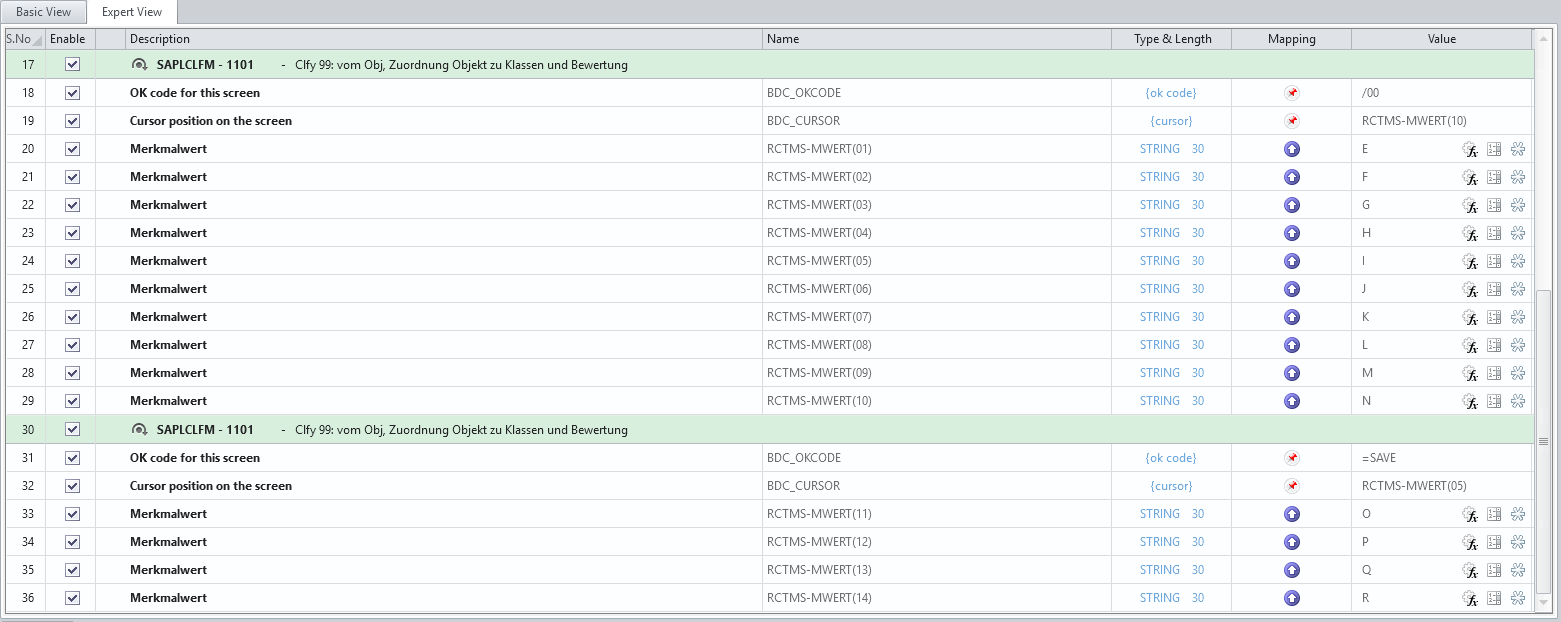Select the Expert View tab

(x=131, y=12)
